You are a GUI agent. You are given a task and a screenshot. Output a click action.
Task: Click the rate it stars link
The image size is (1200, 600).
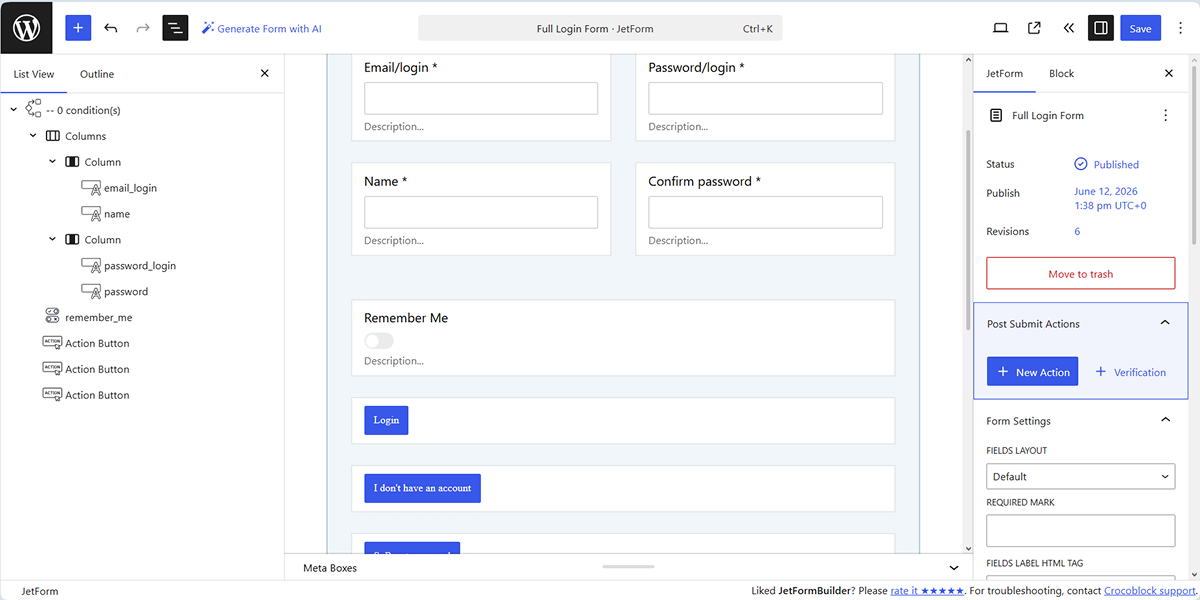click(x=927, y=591)
